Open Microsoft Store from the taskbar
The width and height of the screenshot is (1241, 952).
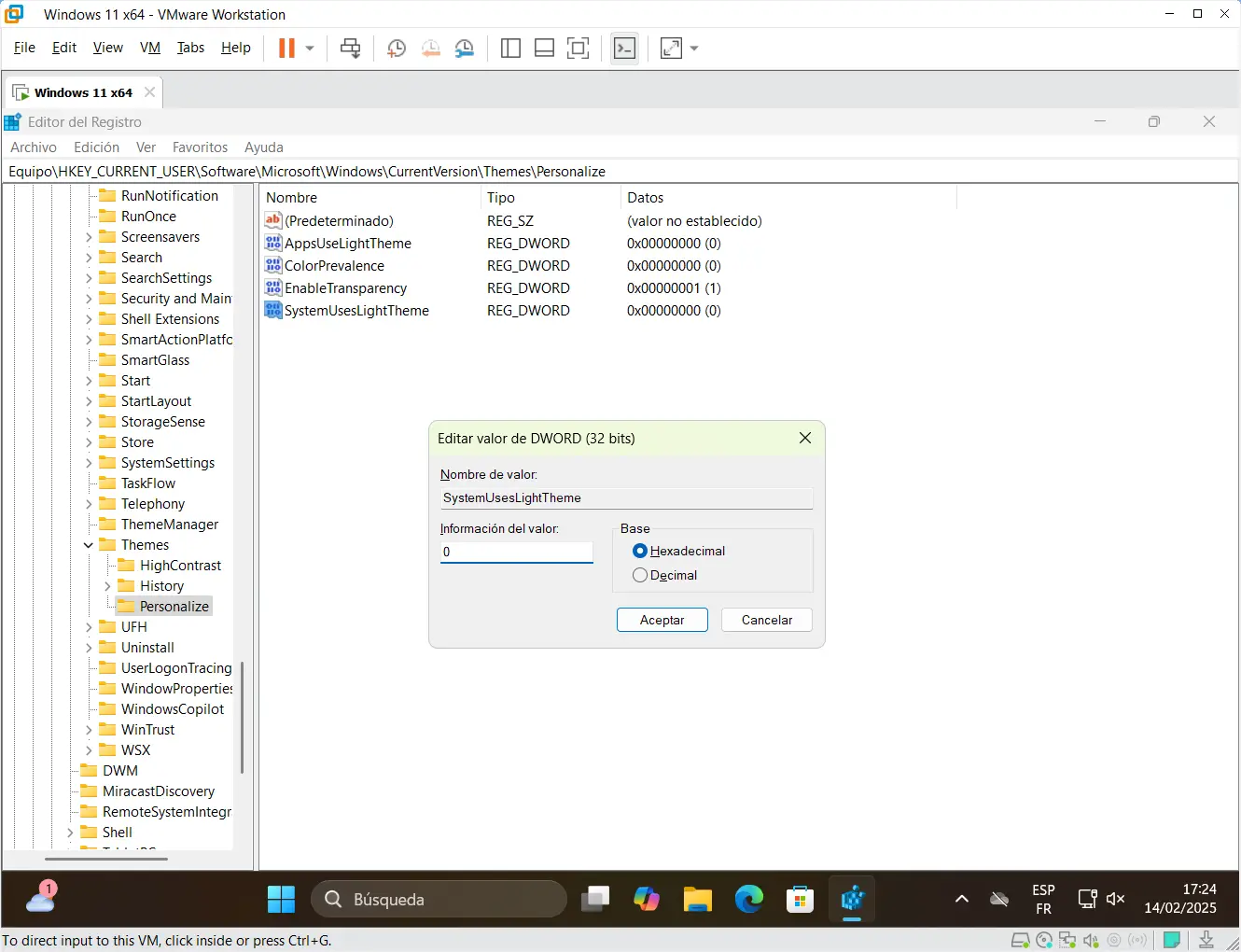[801, 899]
